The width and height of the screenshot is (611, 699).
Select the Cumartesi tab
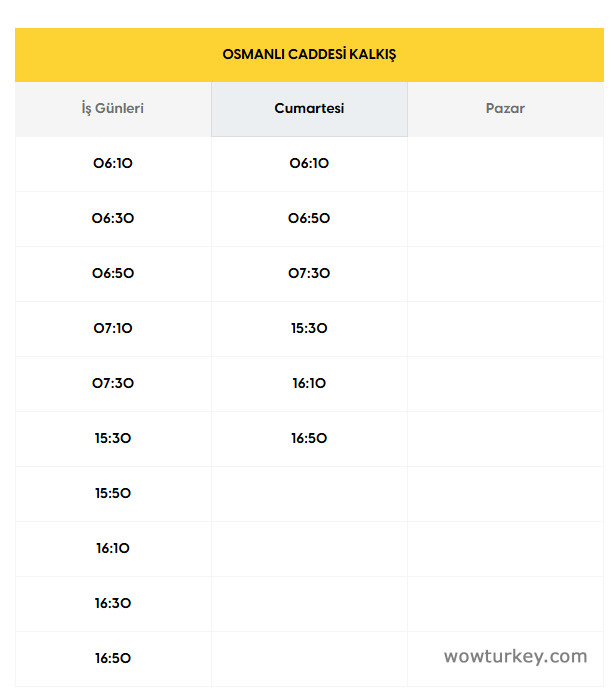(309, 108)
